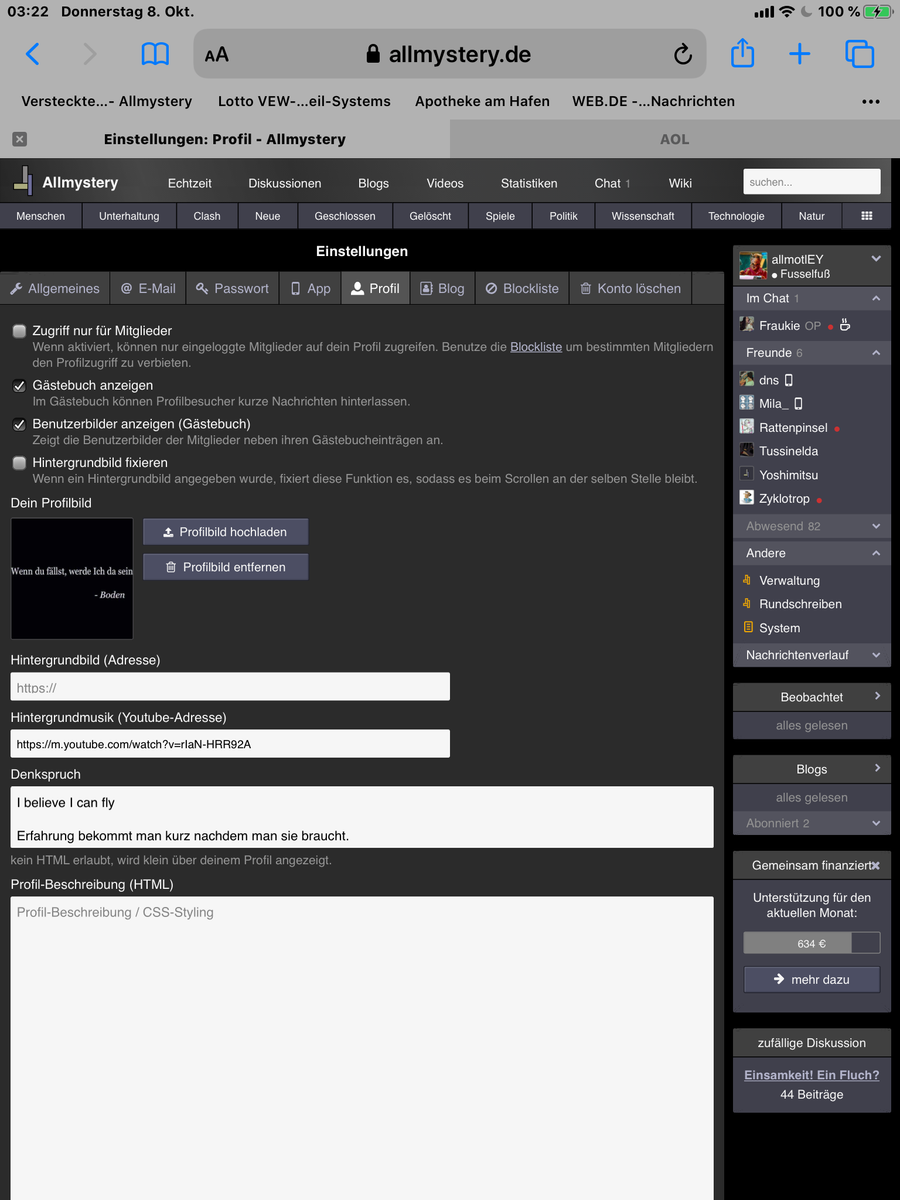Click the Hintergrundmusik Youtube address field
The height and width of the screenshot is (1200, 900).
click(230, 744)
